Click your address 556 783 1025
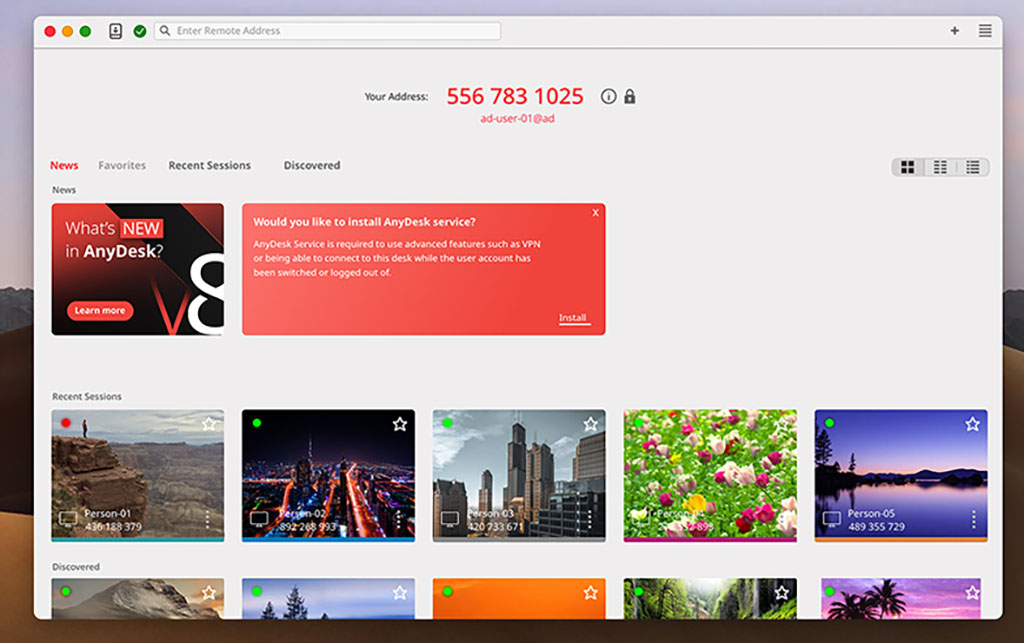Screen dimensions: 1024x643 515,97
